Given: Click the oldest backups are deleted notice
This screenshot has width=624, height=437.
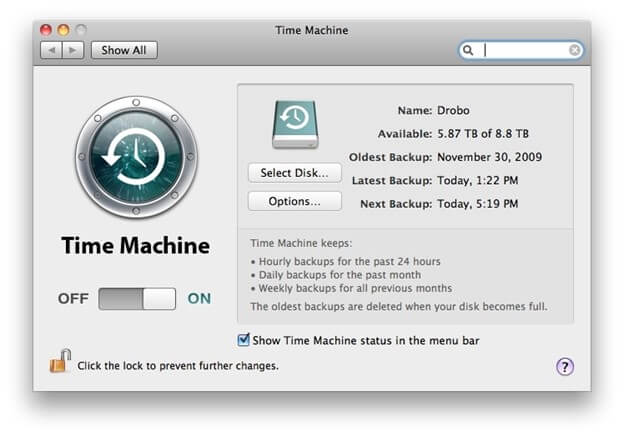Looking at the screenshot, I should [x=399, y=306].
